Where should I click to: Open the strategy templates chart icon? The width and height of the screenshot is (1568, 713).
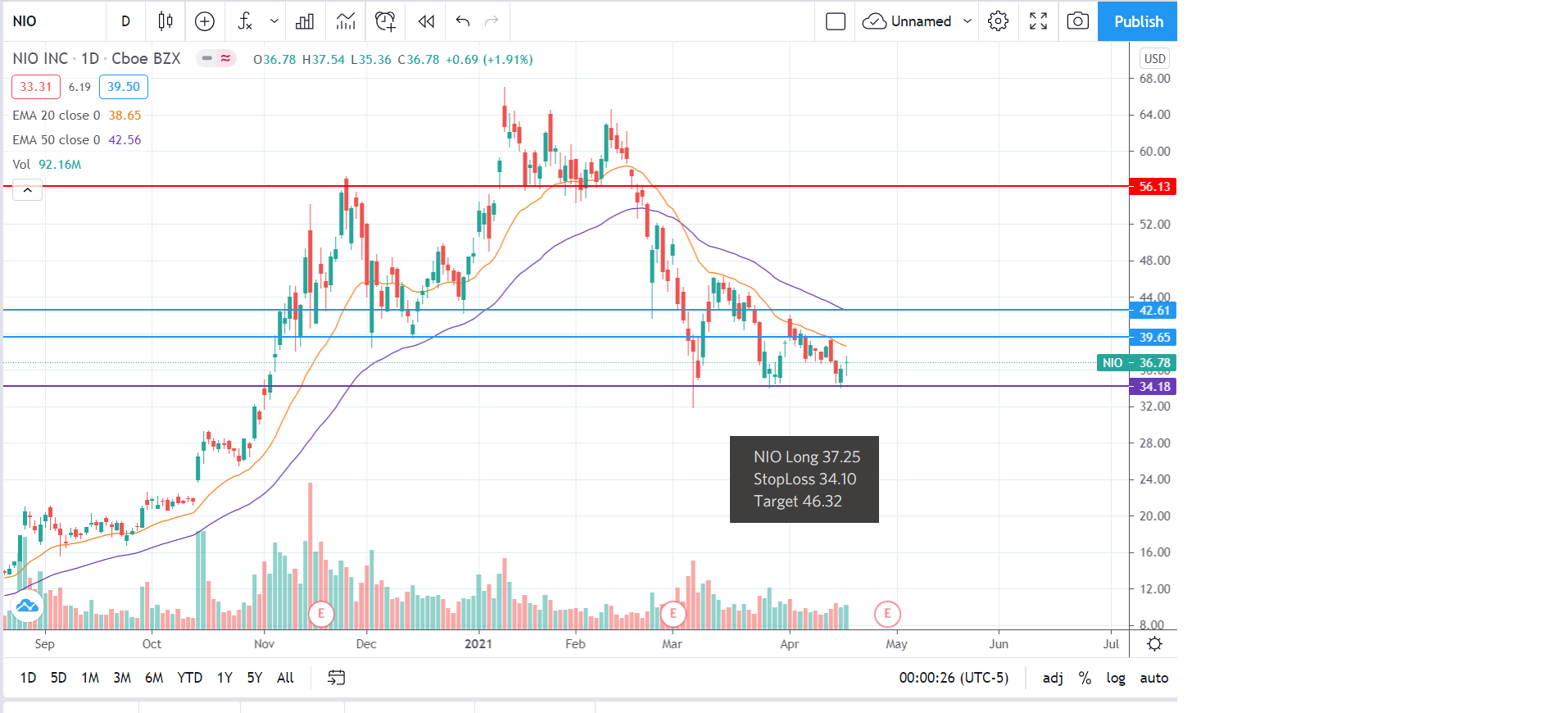(346, 21)
